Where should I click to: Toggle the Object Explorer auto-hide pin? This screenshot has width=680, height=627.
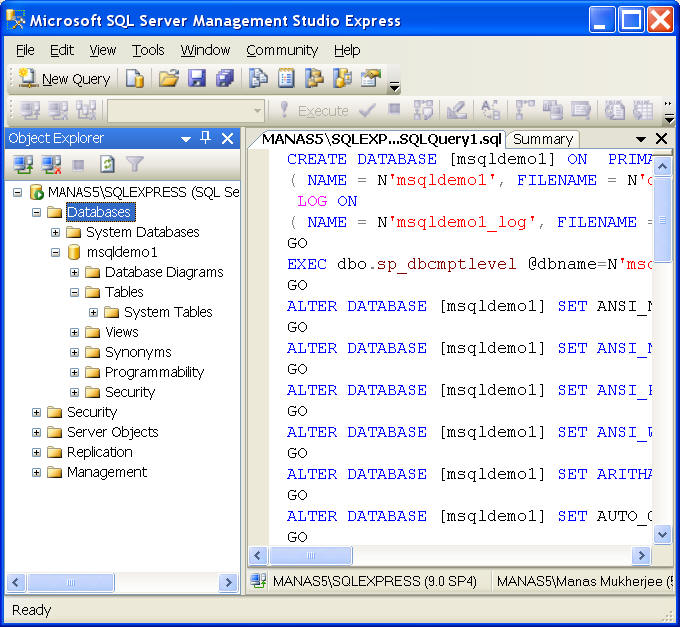pos(206,138)
